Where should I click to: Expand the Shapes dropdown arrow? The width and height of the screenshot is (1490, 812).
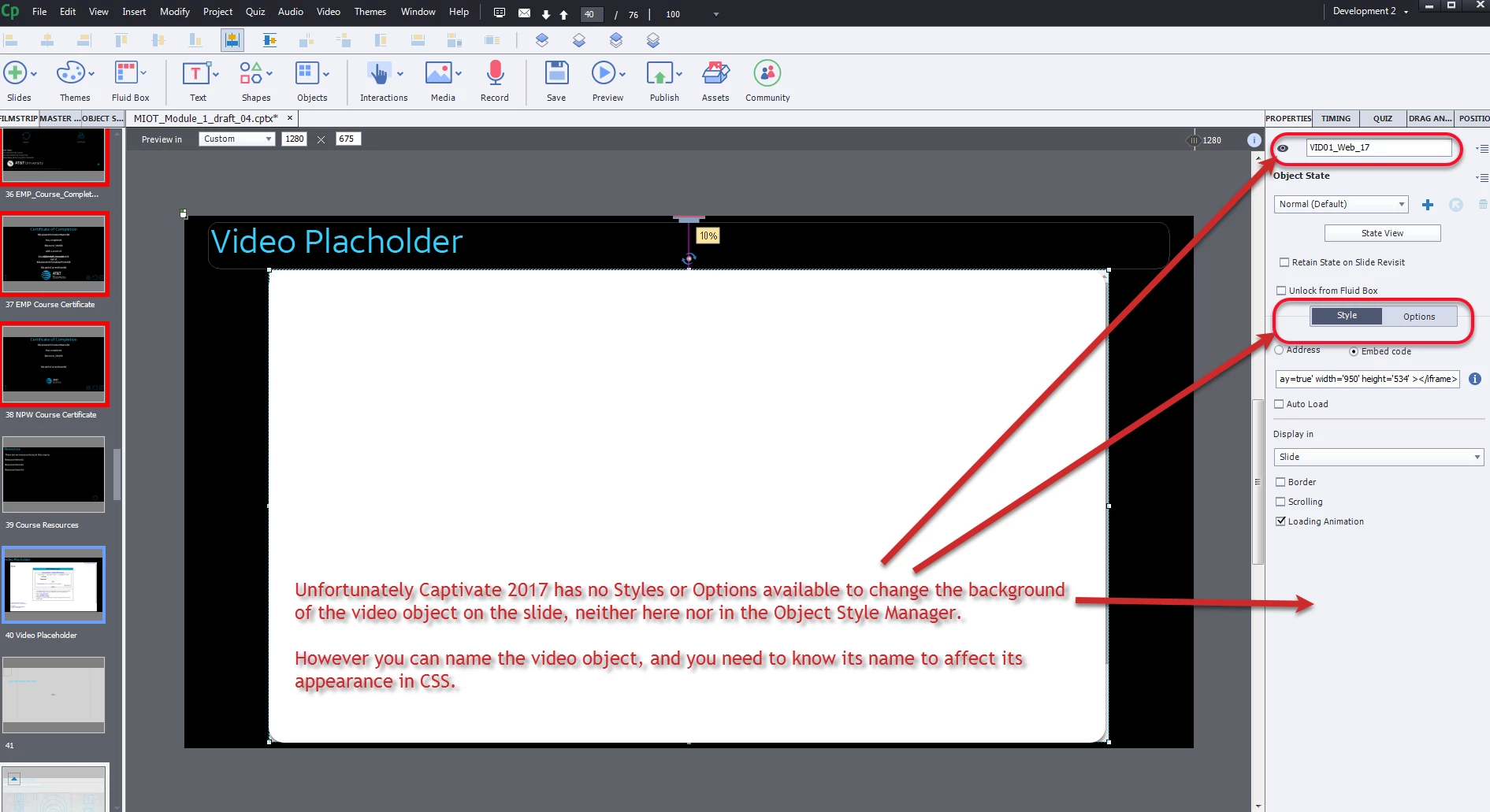[x=269, y=73]
